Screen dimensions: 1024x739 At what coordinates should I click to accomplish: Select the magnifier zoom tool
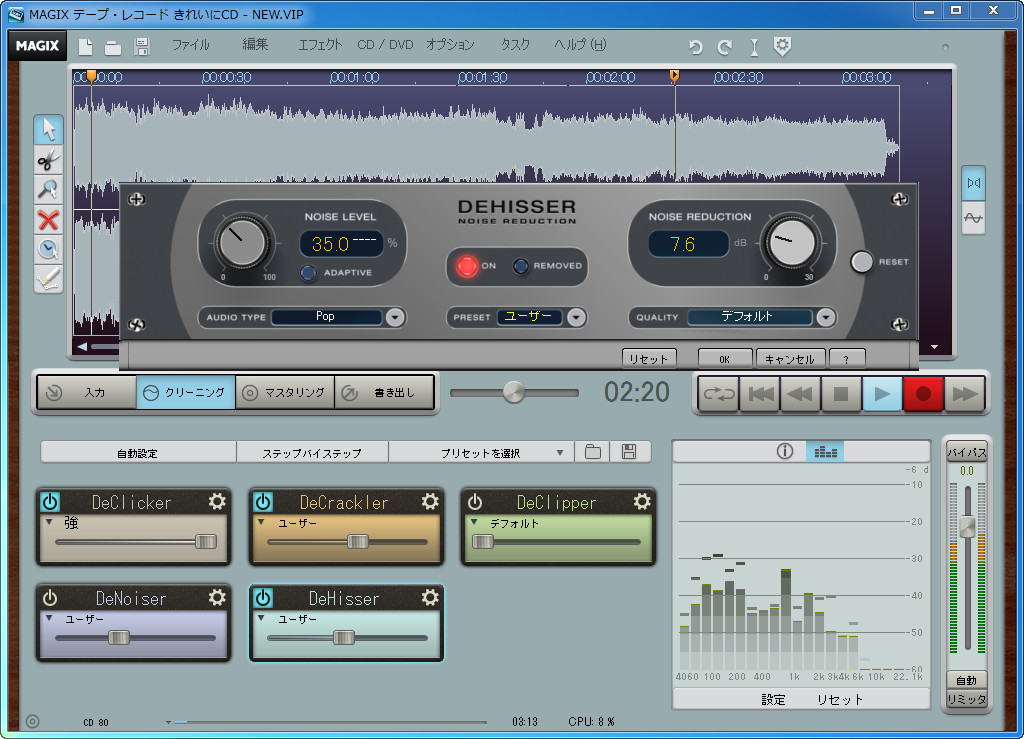[x=49, y=190]
